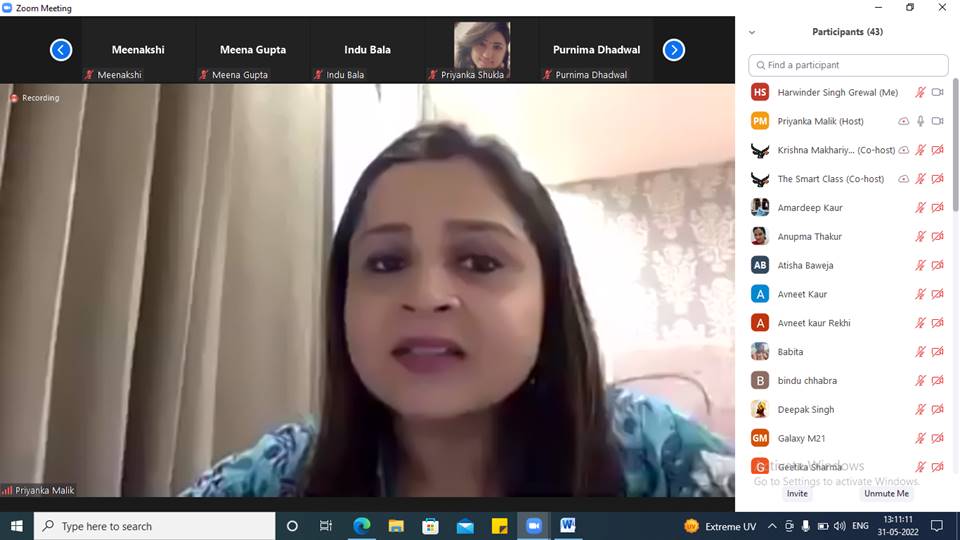
Task: Switch to Word in the taskbar
Action: tap(568, 526)
